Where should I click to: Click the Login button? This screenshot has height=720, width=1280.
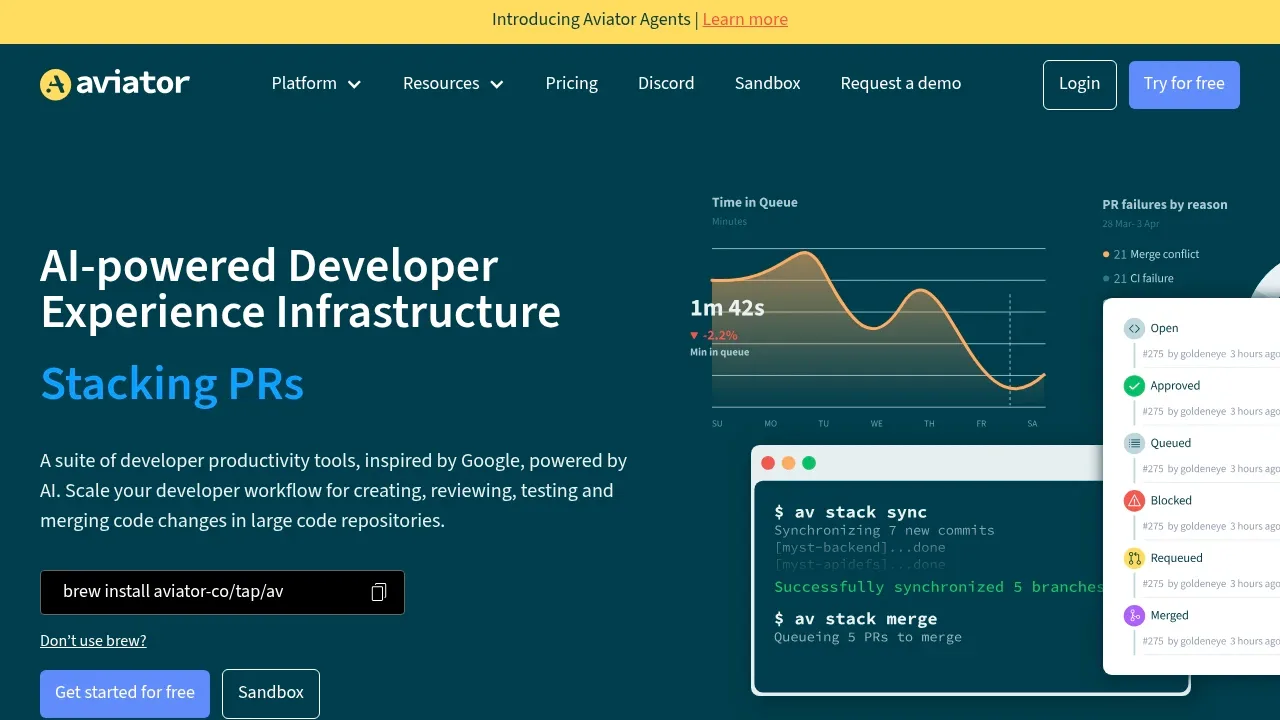tap(1080, 85)
